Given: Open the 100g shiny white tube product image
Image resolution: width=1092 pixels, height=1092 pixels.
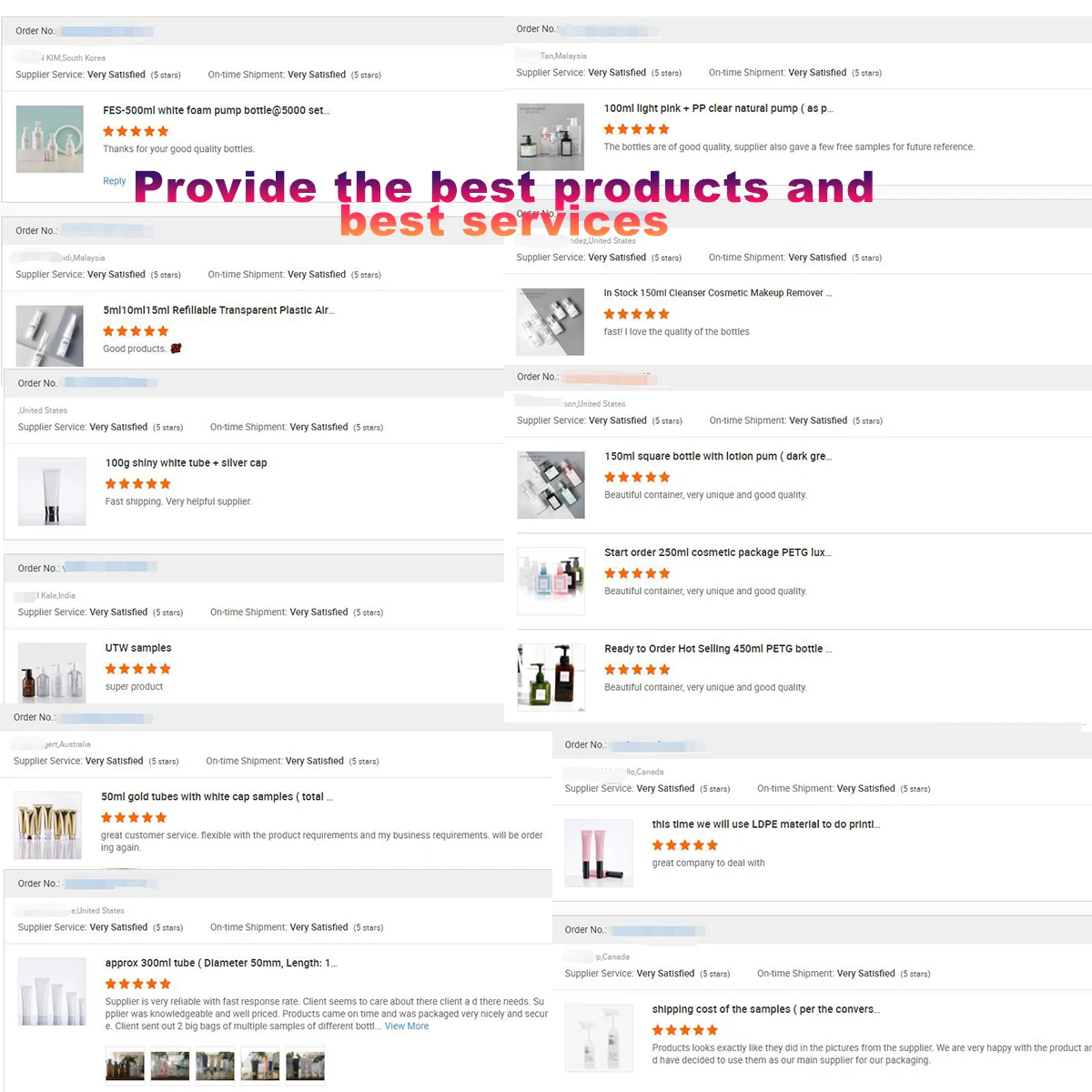Looking at the screenshot, I should tap(52, 492).
